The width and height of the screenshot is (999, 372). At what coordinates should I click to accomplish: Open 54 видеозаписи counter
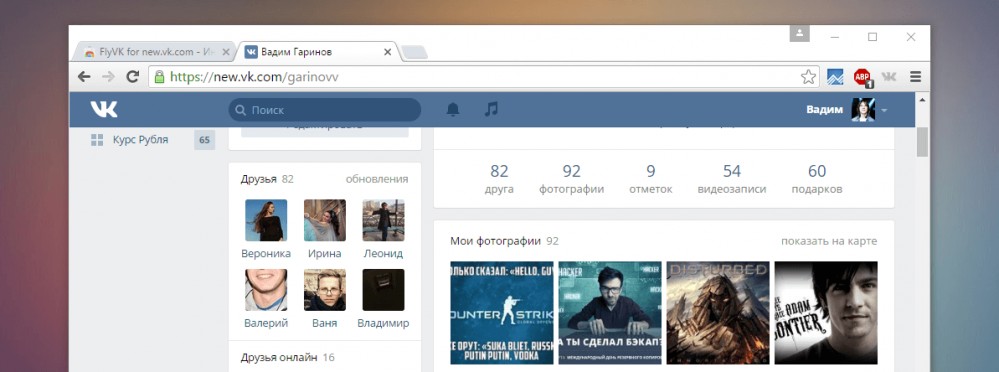(x=731, y=179)
